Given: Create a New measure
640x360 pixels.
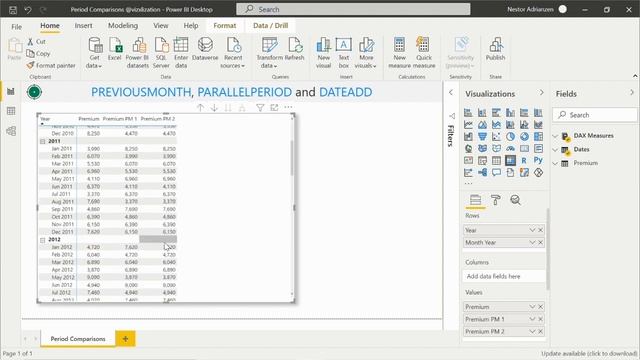Looking at the screenshot, I should (x=400, y=53).
